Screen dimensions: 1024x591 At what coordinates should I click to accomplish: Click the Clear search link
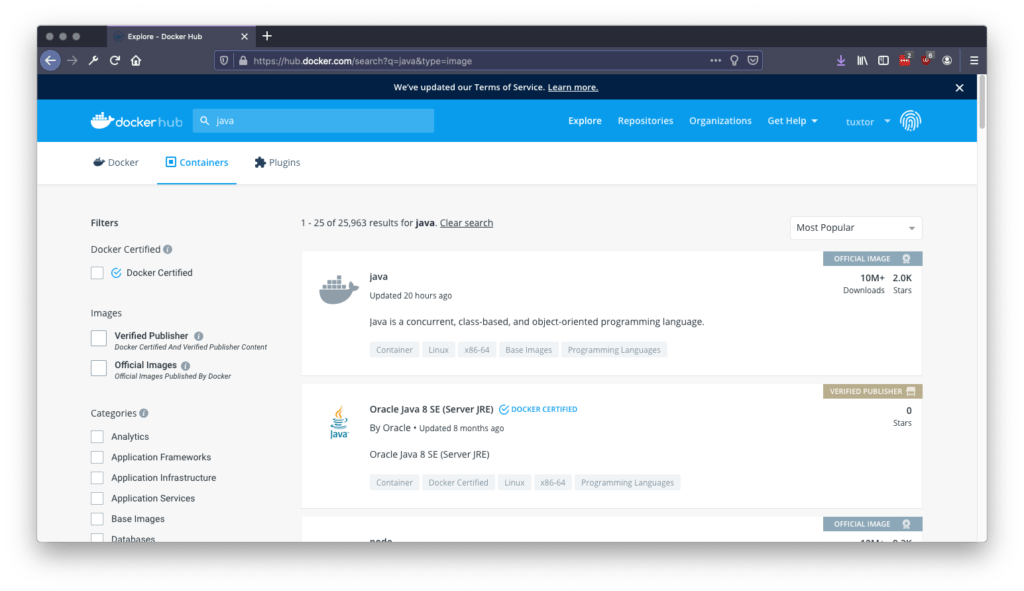click(x=466, y=223)
